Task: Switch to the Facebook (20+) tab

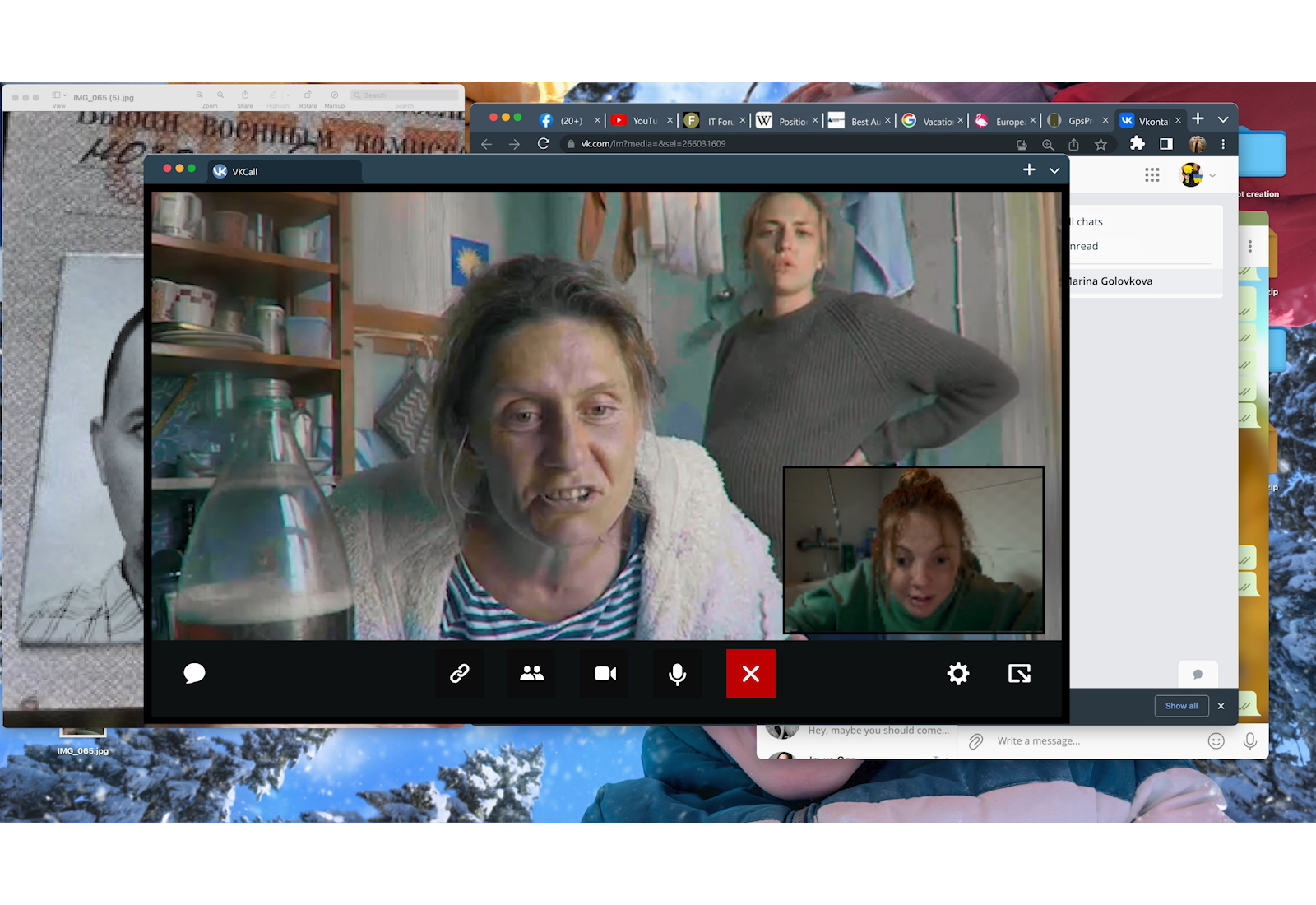Action: 569,120
